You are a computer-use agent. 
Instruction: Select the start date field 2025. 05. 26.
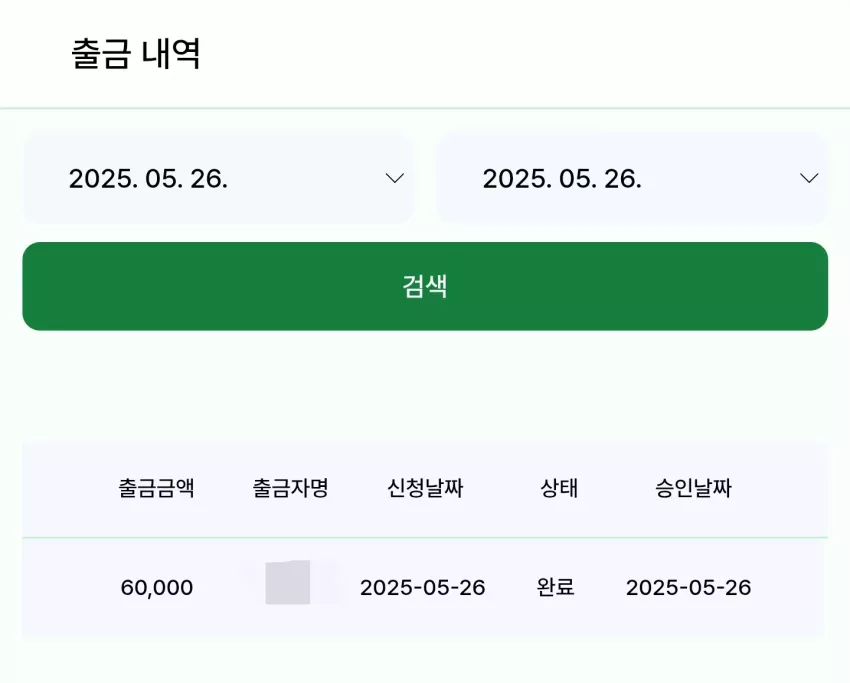(218, 178)
